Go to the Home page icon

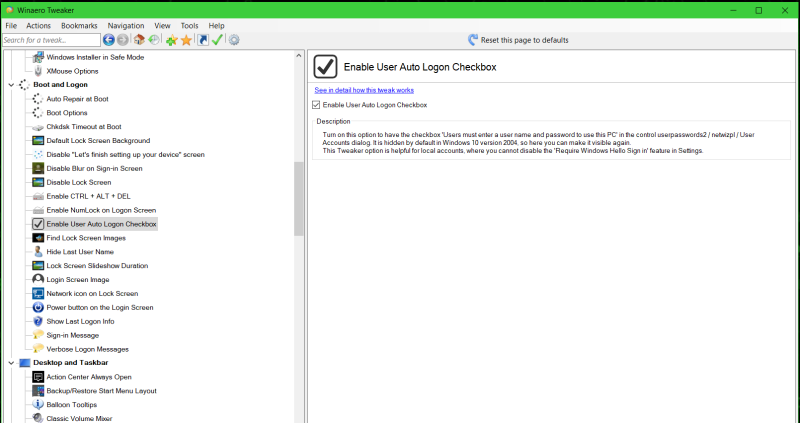point(139,40)
